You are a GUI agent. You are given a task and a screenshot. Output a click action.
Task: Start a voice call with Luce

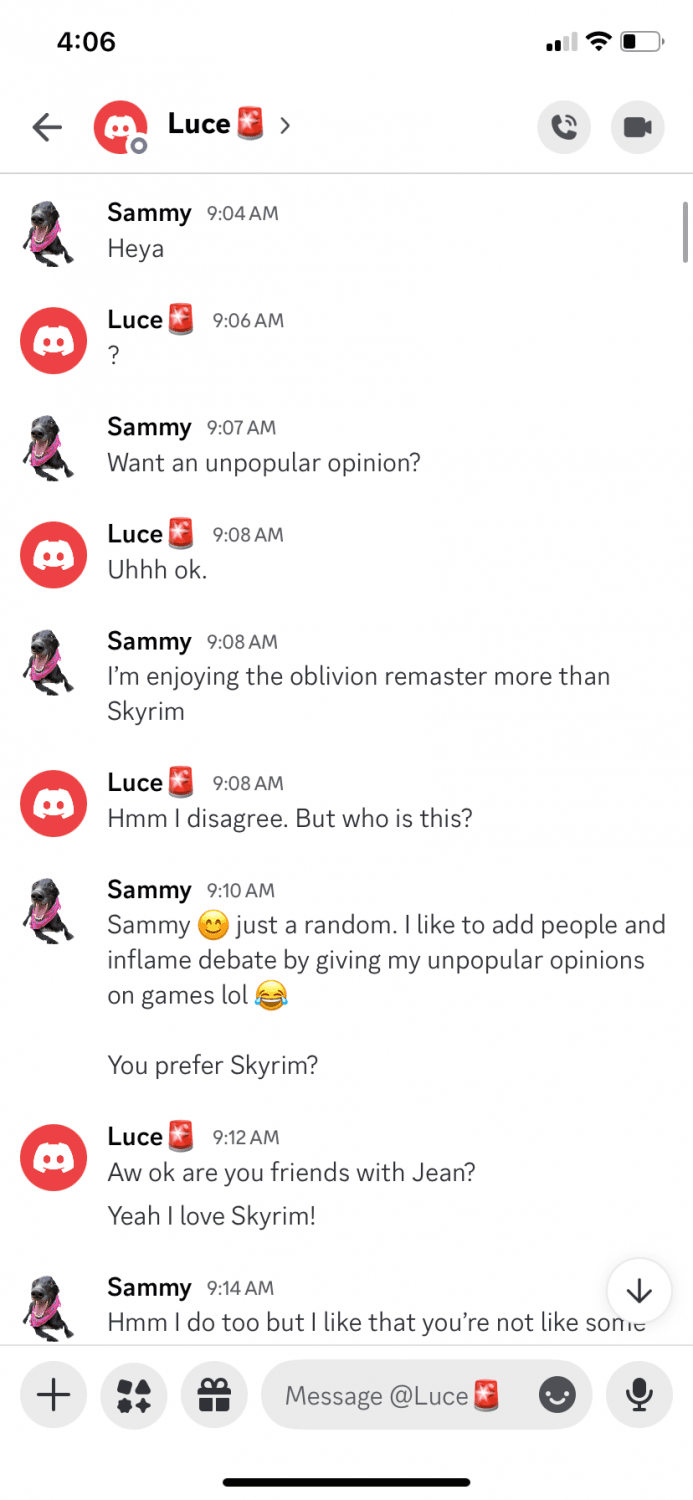coord(564,127)
